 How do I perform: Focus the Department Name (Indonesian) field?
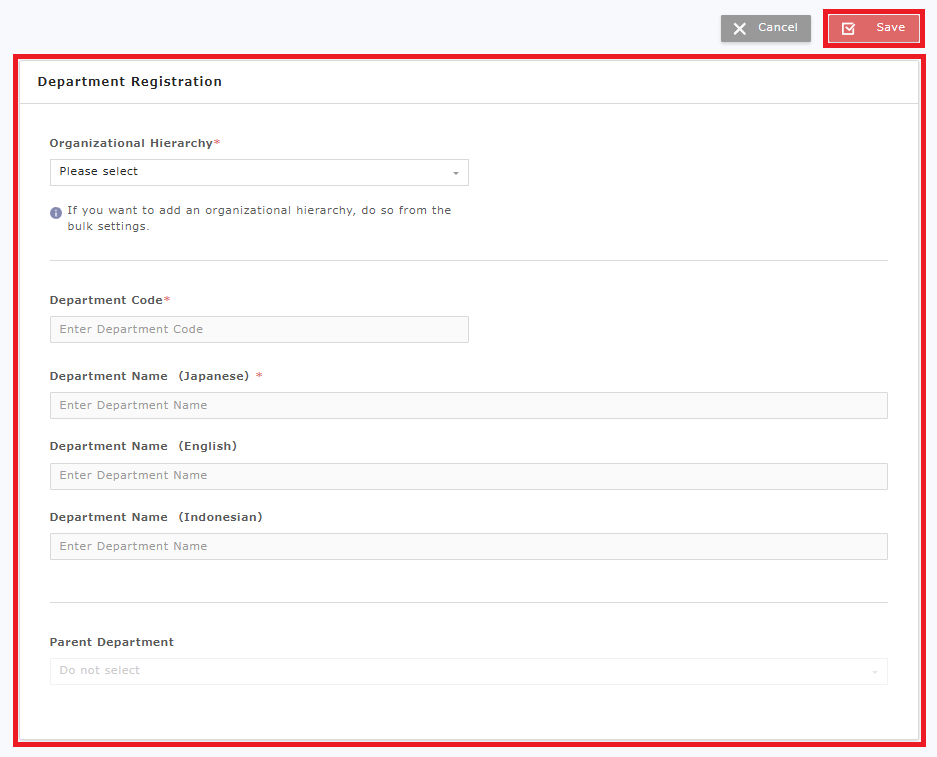468,547
